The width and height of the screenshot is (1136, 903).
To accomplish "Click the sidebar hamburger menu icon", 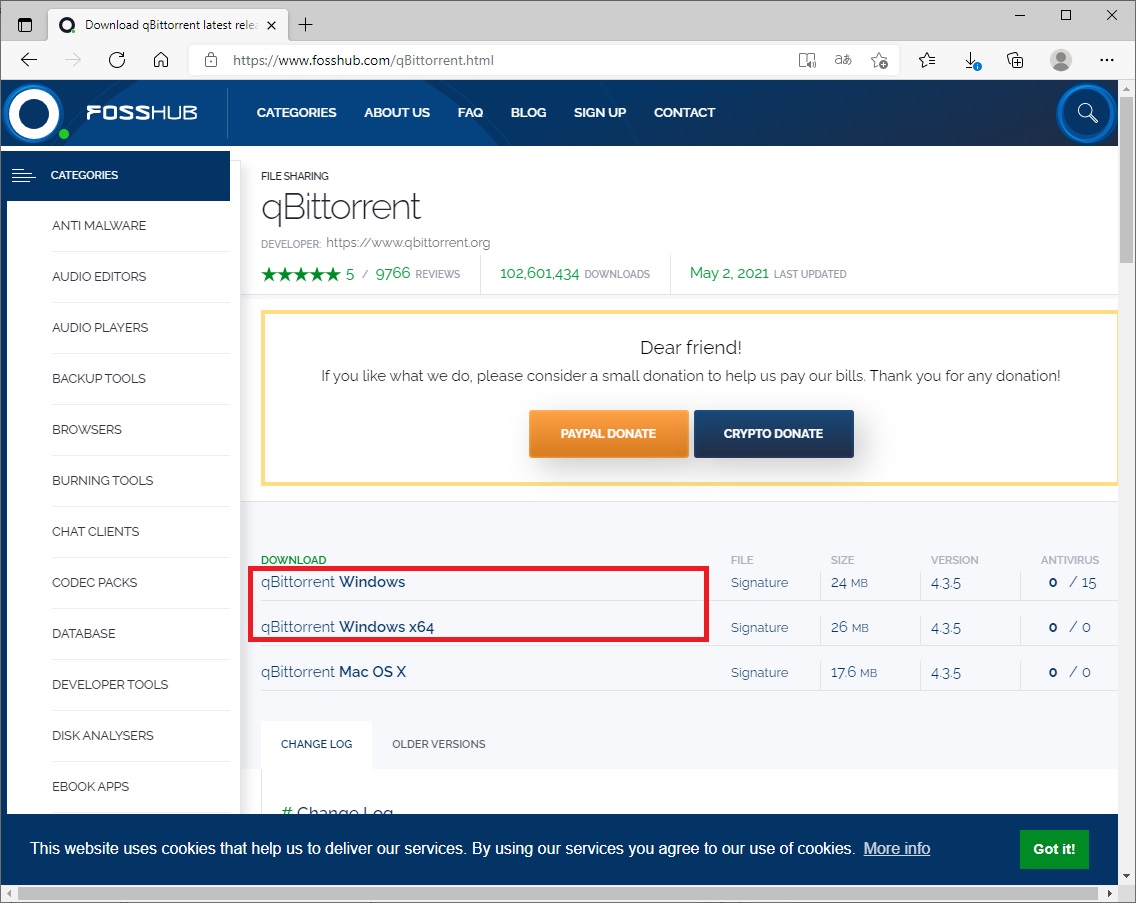I will [23, 175].
